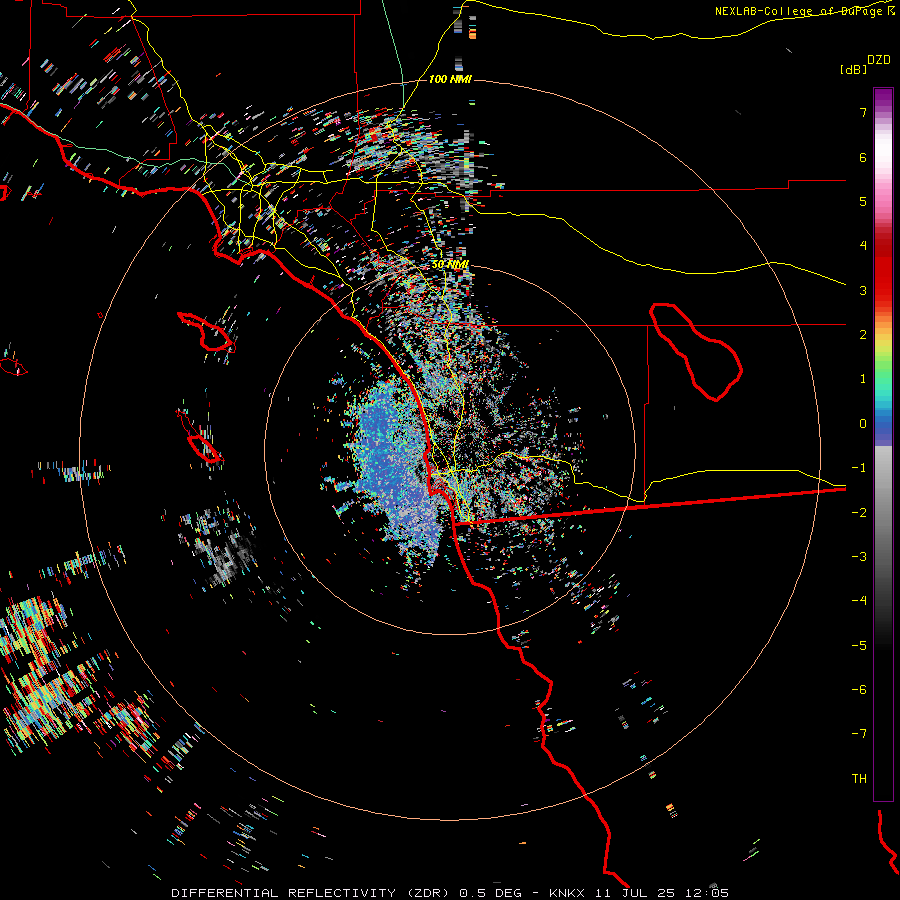Click the -5 value on the dB scale

point(859,645)
